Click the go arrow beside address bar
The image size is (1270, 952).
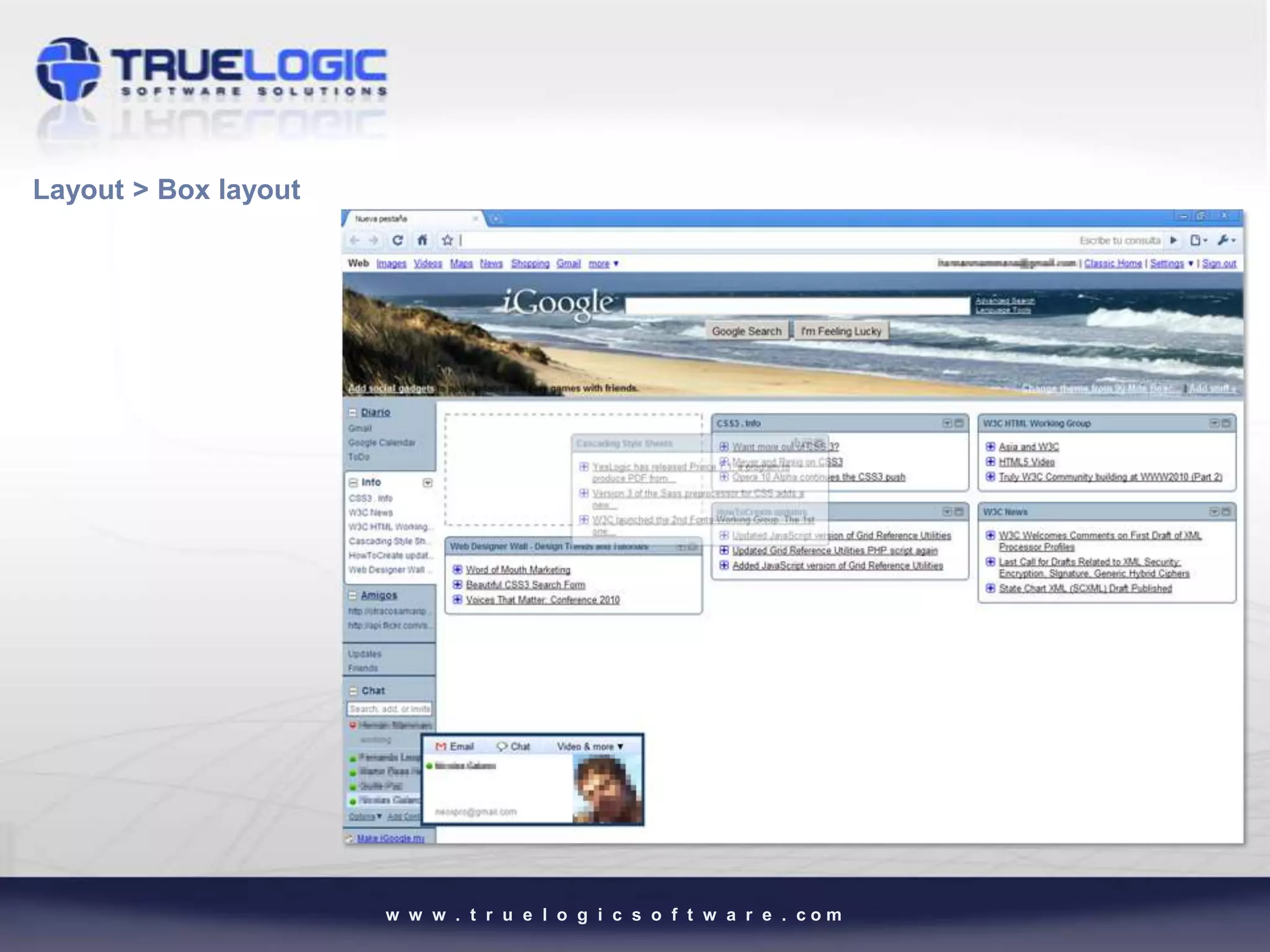click(x=1174, y=240)
